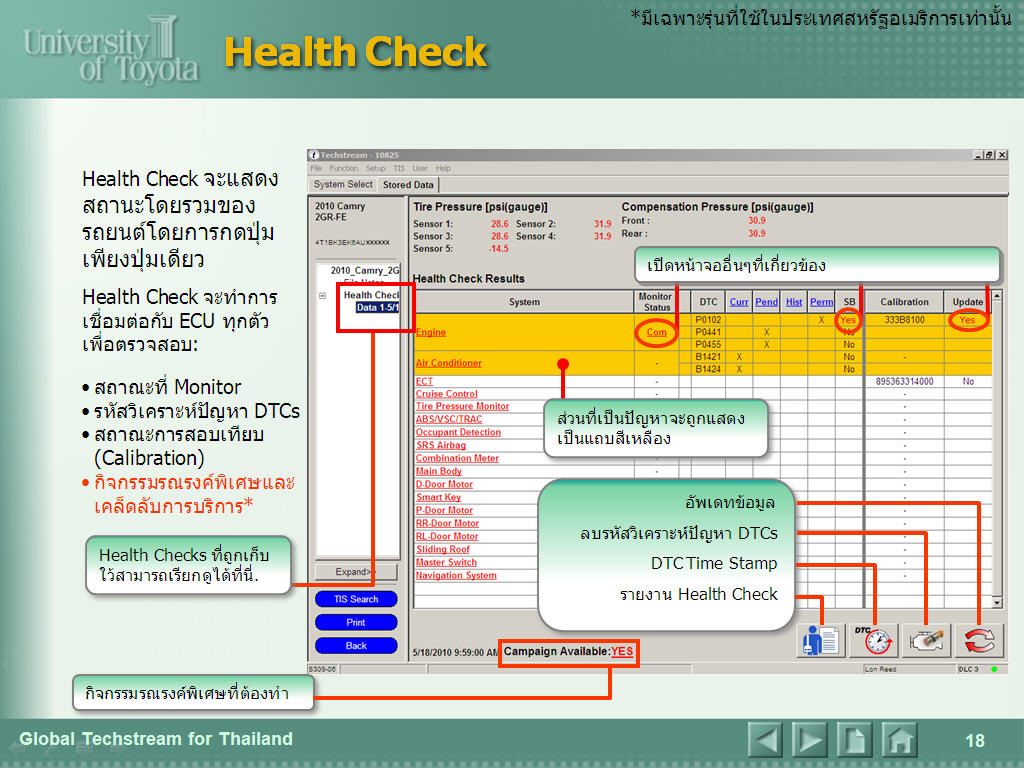Image resolution: width=1024 pixels, height=768 pixels.
Task: Open the User menu
Action: coord(420,168)
